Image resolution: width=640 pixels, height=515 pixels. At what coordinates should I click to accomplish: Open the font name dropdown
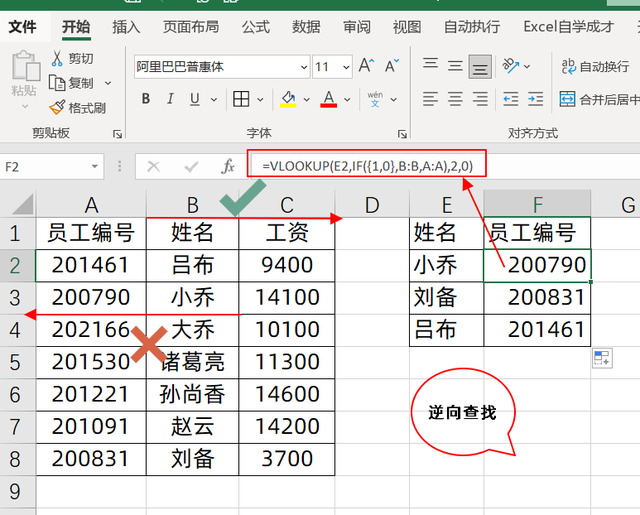point(304,67)
